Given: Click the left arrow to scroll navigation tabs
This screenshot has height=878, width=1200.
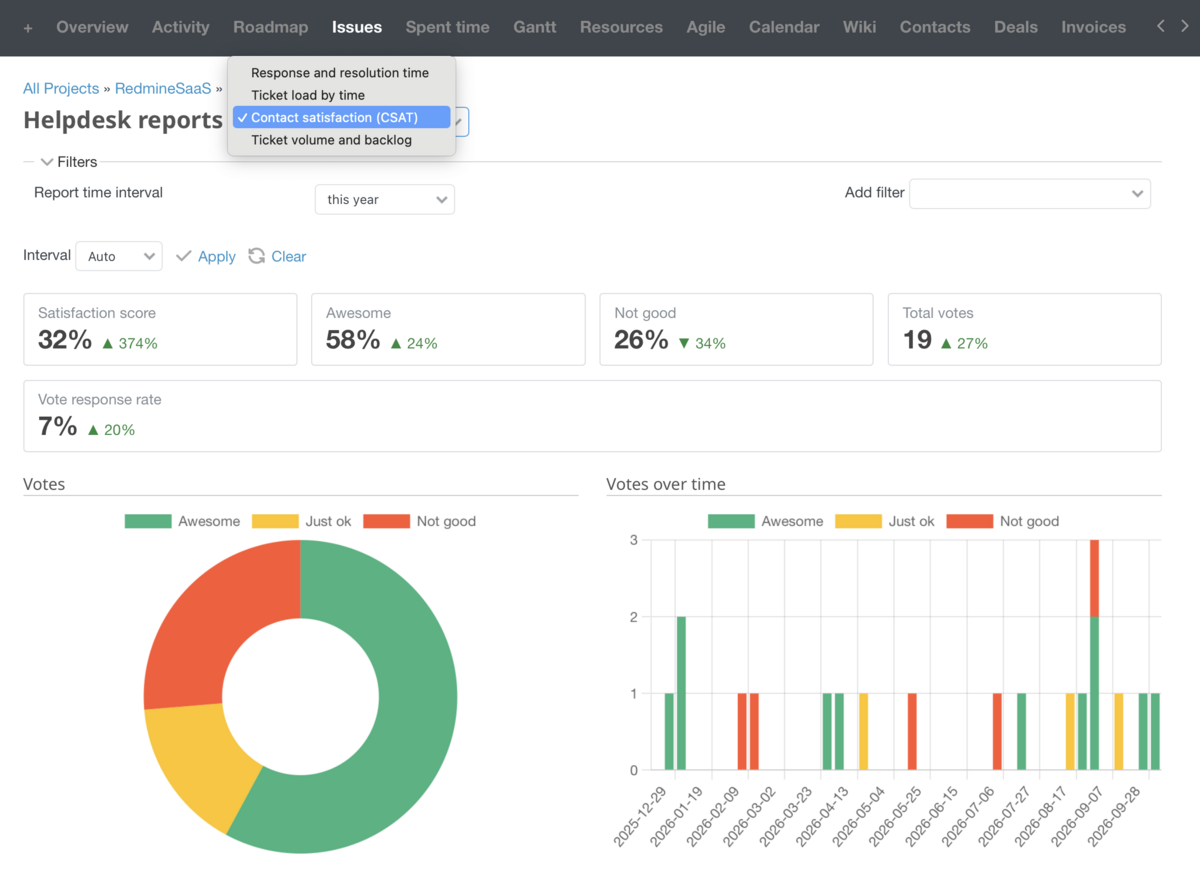Looking at the screenshot, I should (x=1161, y=26).
